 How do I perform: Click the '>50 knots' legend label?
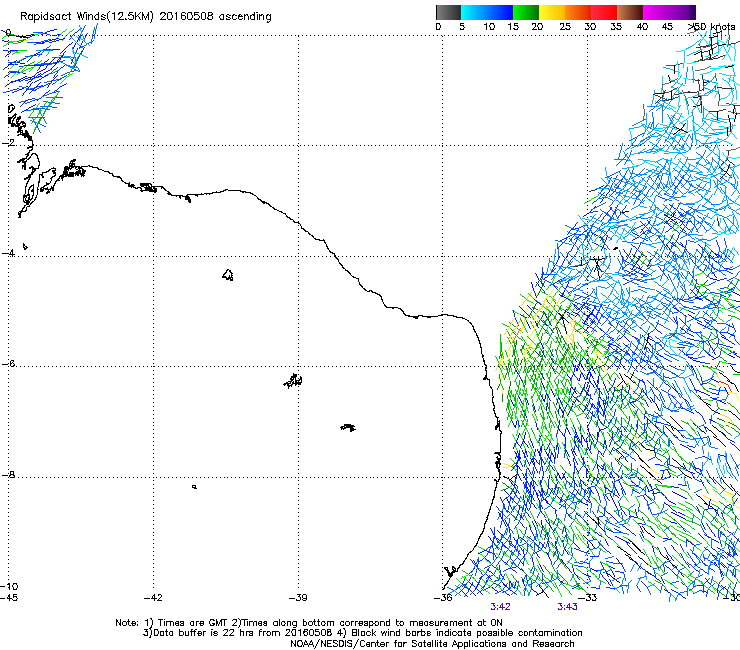(712, 27)
